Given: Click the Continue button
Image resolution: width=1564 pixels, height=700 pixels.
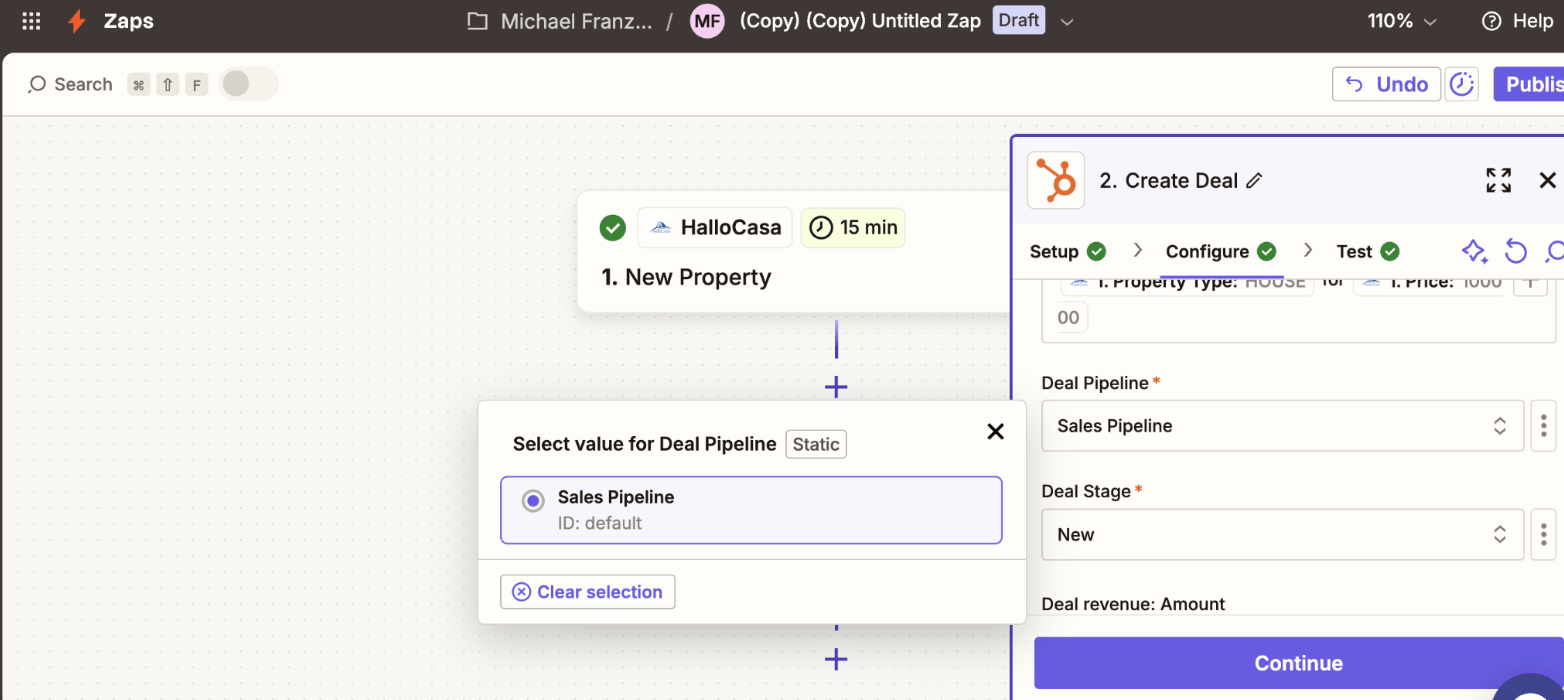Looking at the screenshot, I should pos(1298,663).
